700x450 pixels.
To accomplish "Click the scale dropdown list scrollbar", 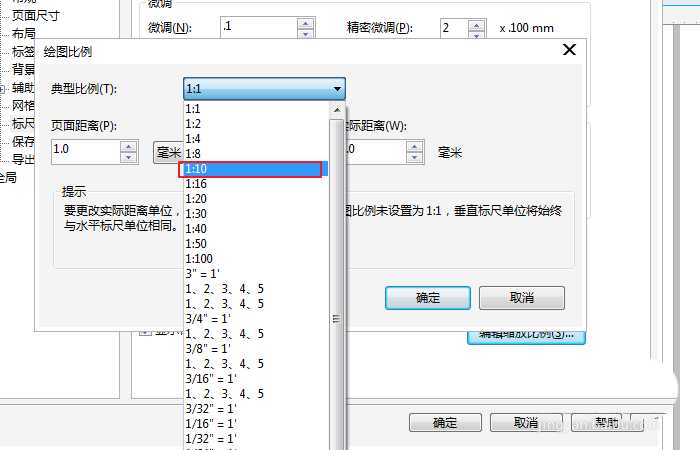I will (x=337, y=250).
